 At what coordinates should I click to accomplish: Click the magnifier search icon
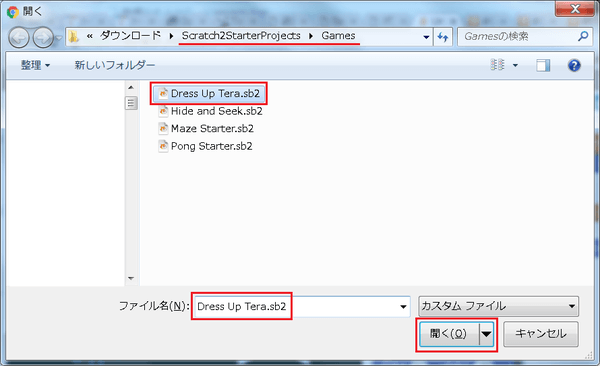click(x=583, y=36)
